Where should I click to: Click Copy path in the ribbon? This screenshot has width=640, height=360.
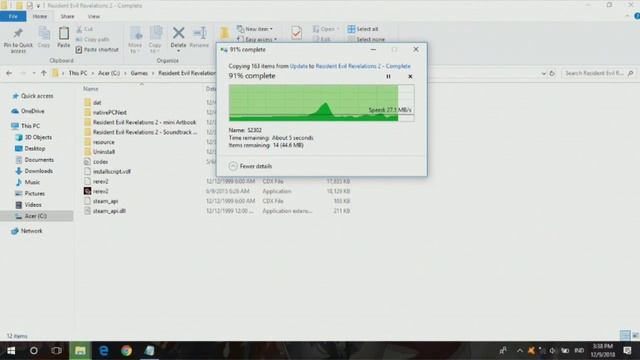93,39
